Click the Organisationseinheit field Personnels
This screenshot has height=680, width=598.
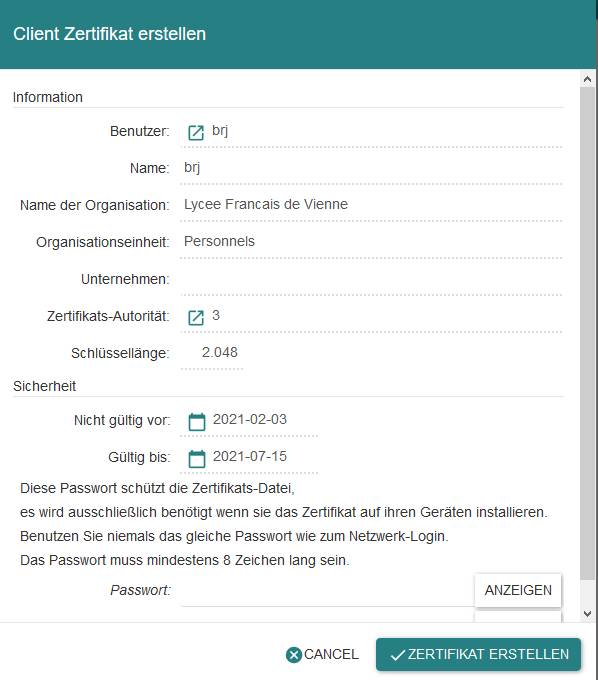pos(372,242)
